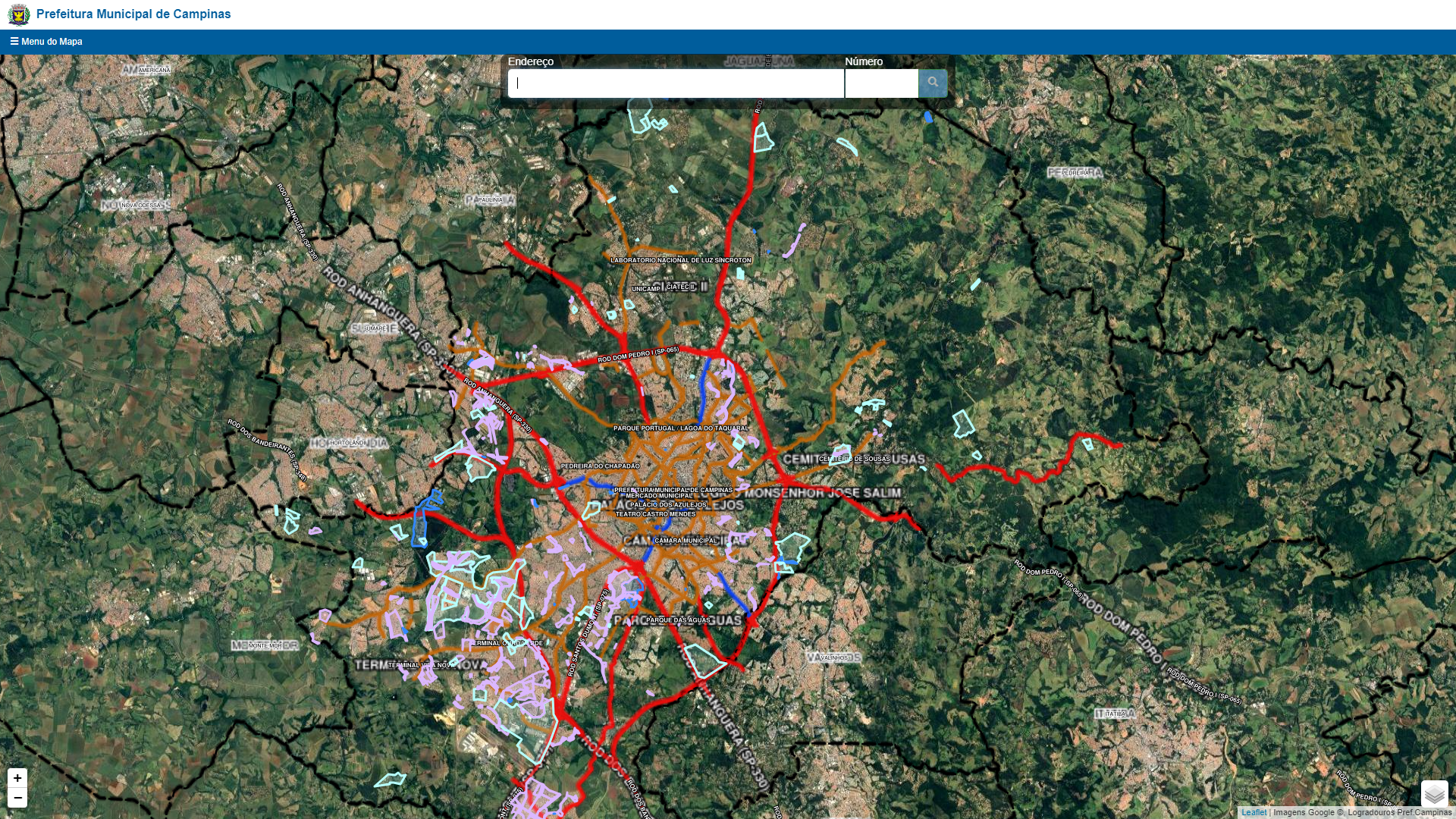Click the Pedreira do Chapadão map label
This screenshot has width=1456, height=819.
600,466
